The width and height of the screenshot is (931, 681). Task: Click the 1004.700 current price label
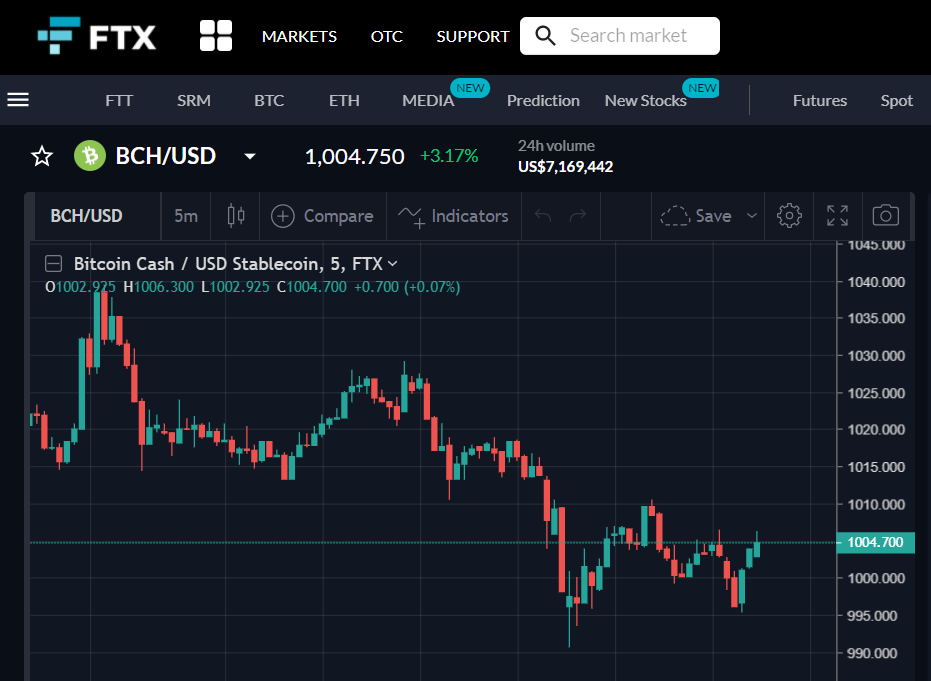(875, 542)
